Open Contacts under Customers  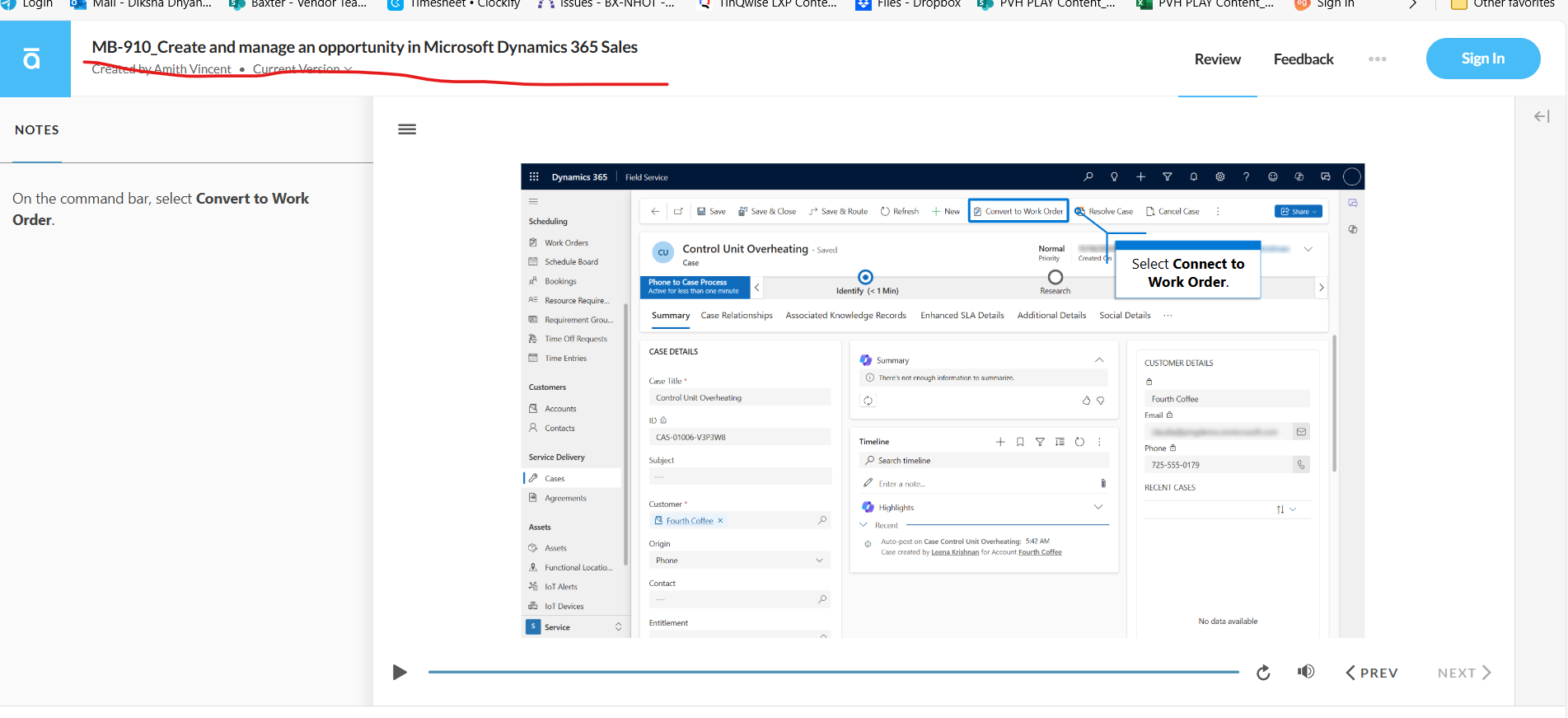pyautogui.click(x=559, y=429)
